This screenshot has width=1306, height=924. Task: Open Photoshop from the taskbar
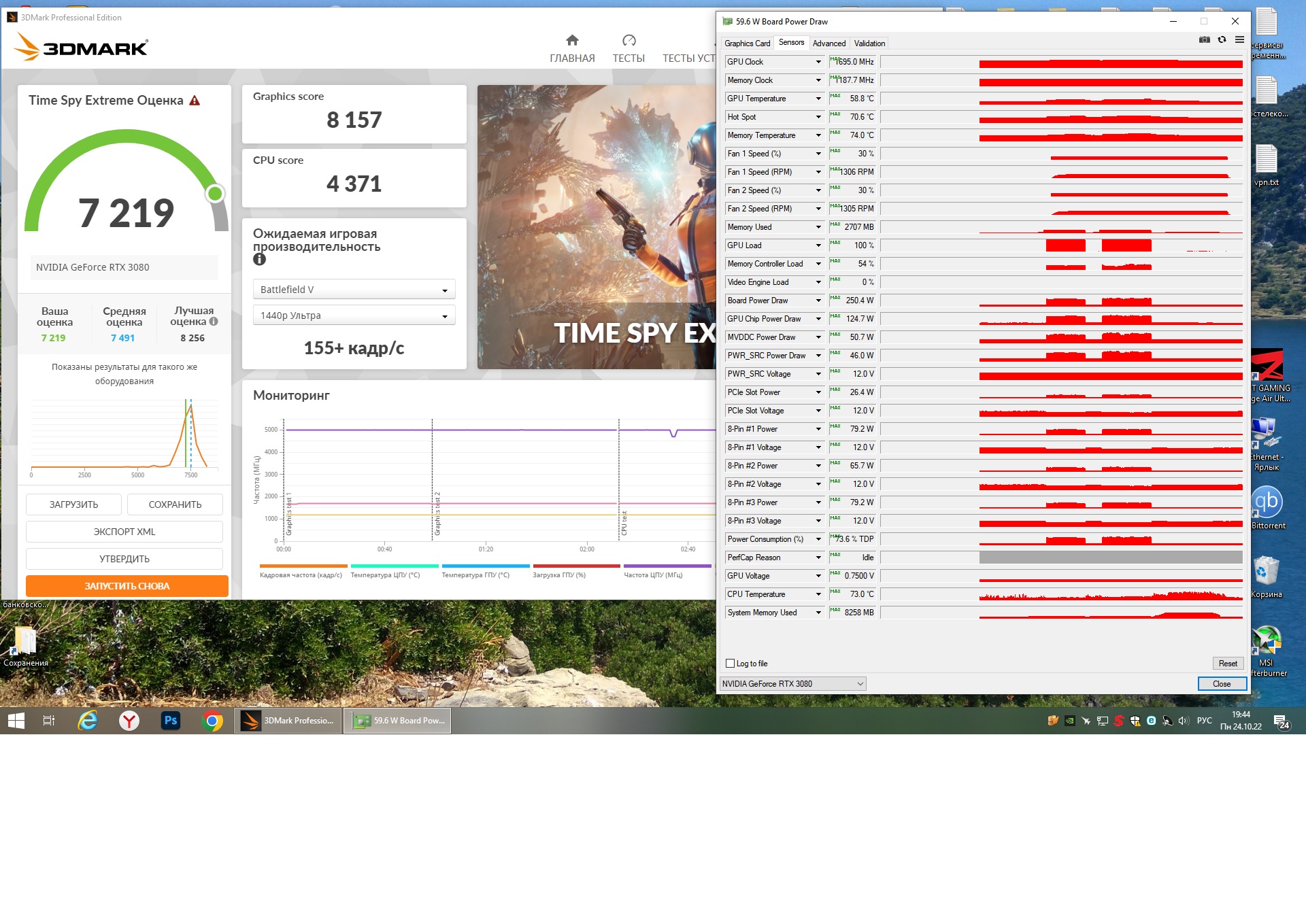click(170, 721)
